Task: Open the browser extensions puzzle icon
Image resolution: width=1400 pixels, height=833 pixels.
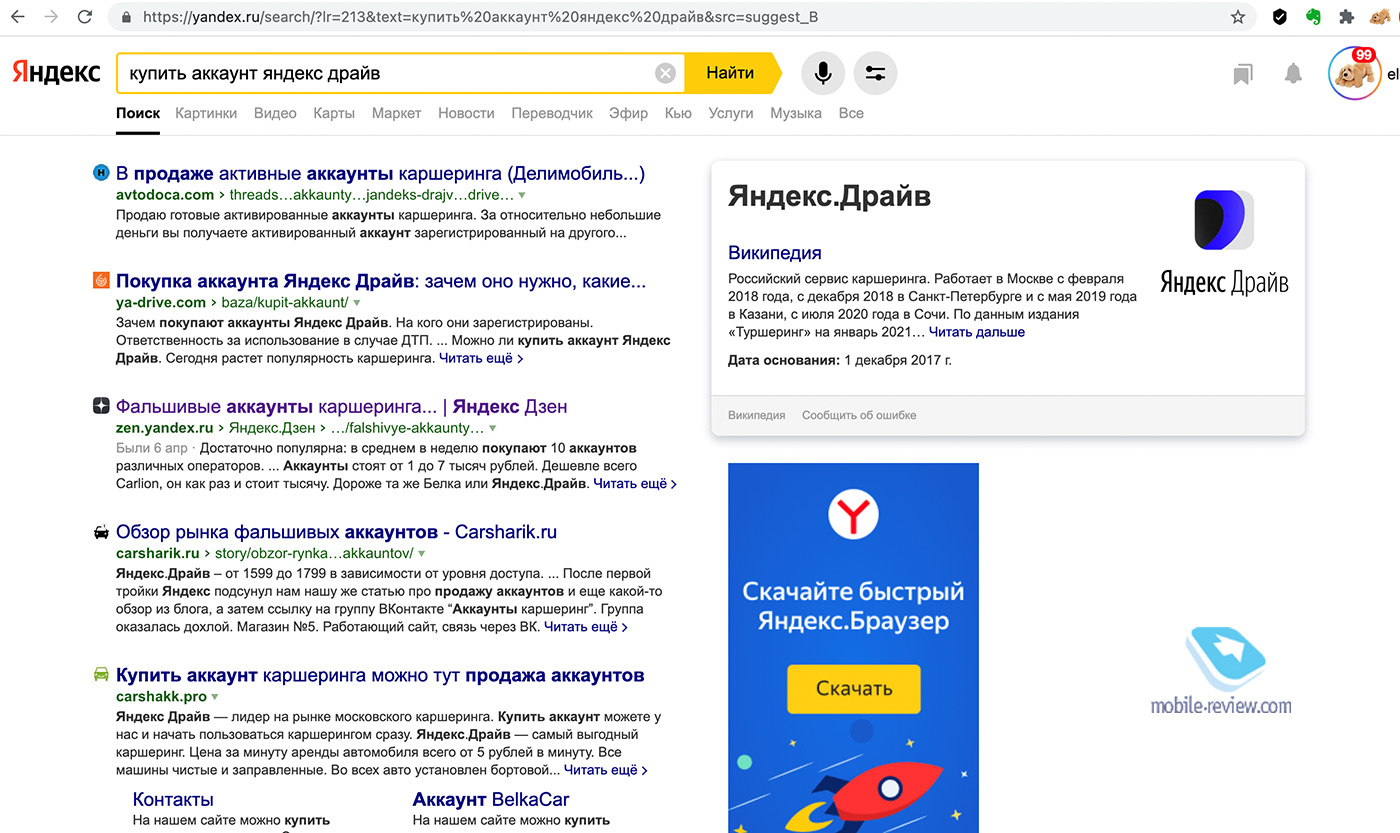Action: 1347,17
